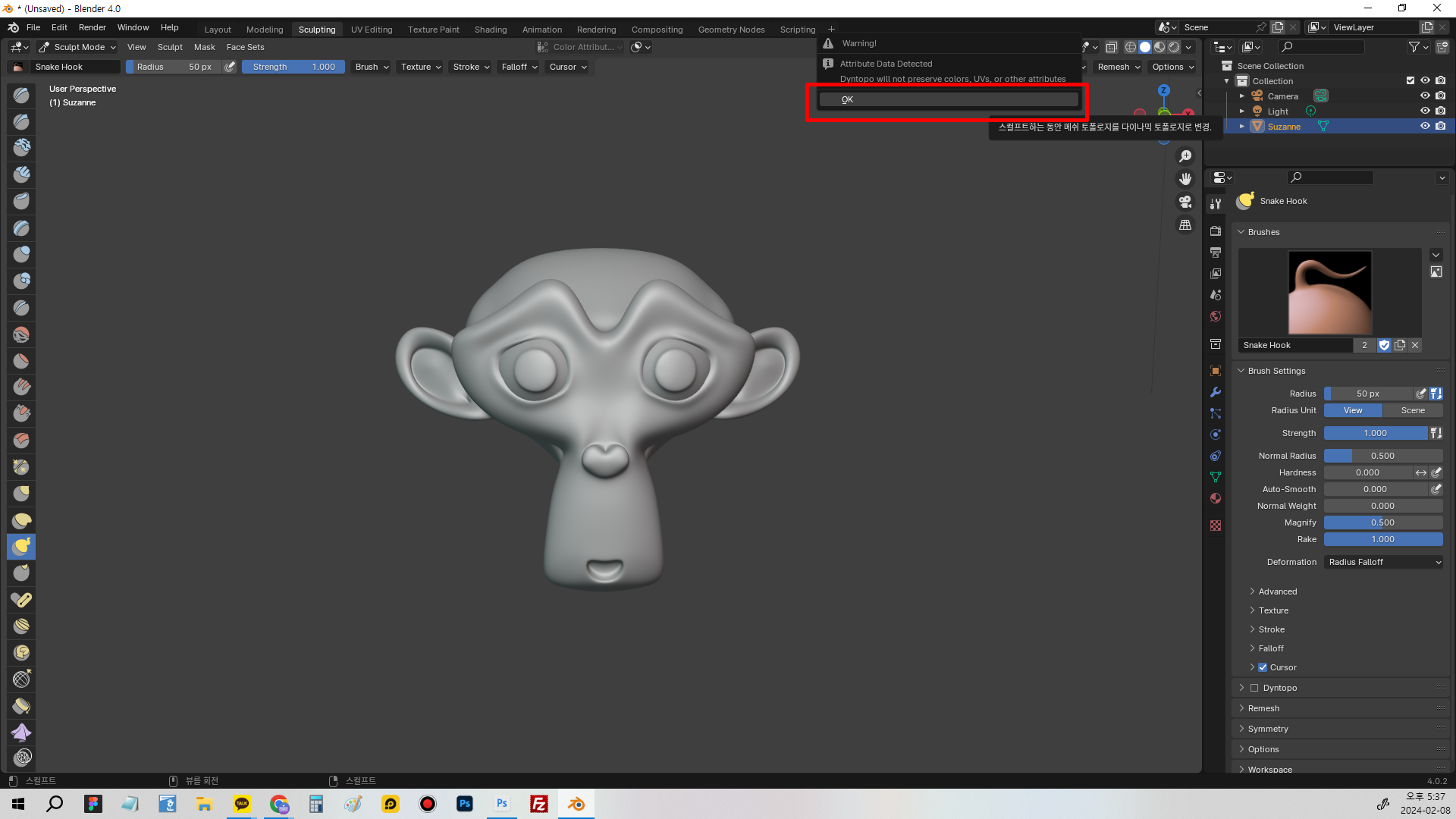
Task: Open the Falloff dropdown in header
Action: point(519,67)
